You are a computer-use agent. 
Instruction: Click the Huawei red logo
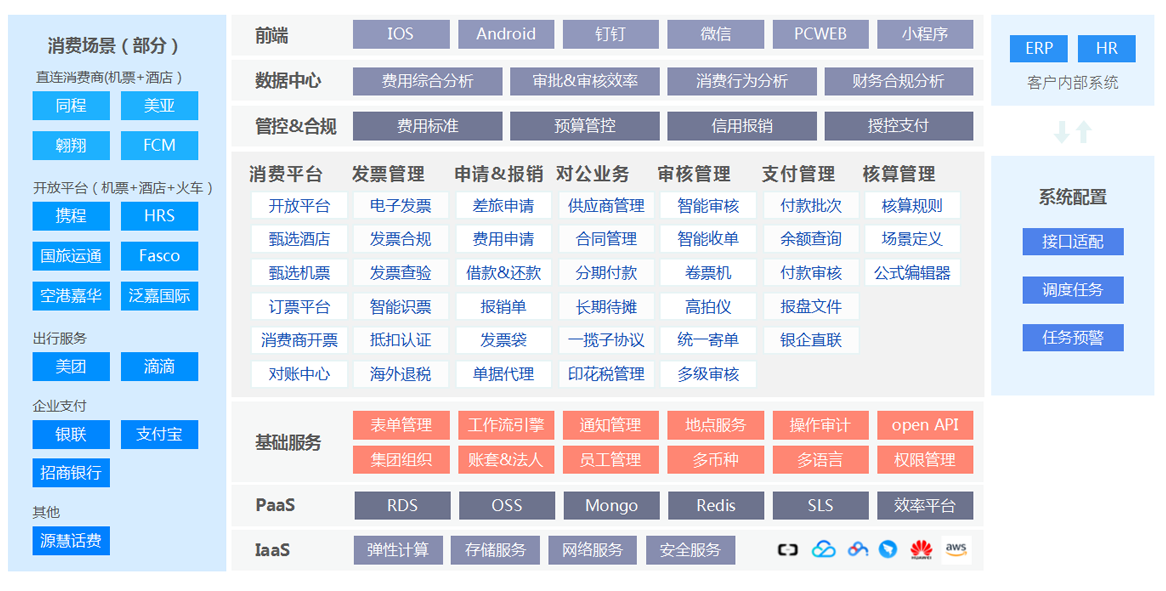click(x=921, y=550)
